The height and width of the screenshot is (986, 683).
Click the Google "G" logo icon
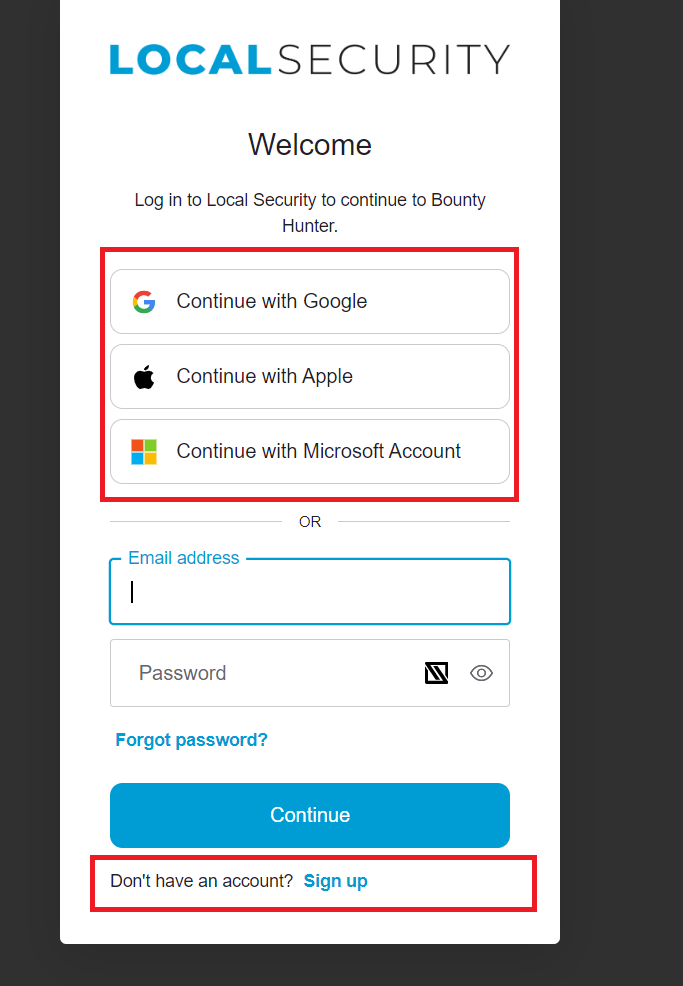144,302
